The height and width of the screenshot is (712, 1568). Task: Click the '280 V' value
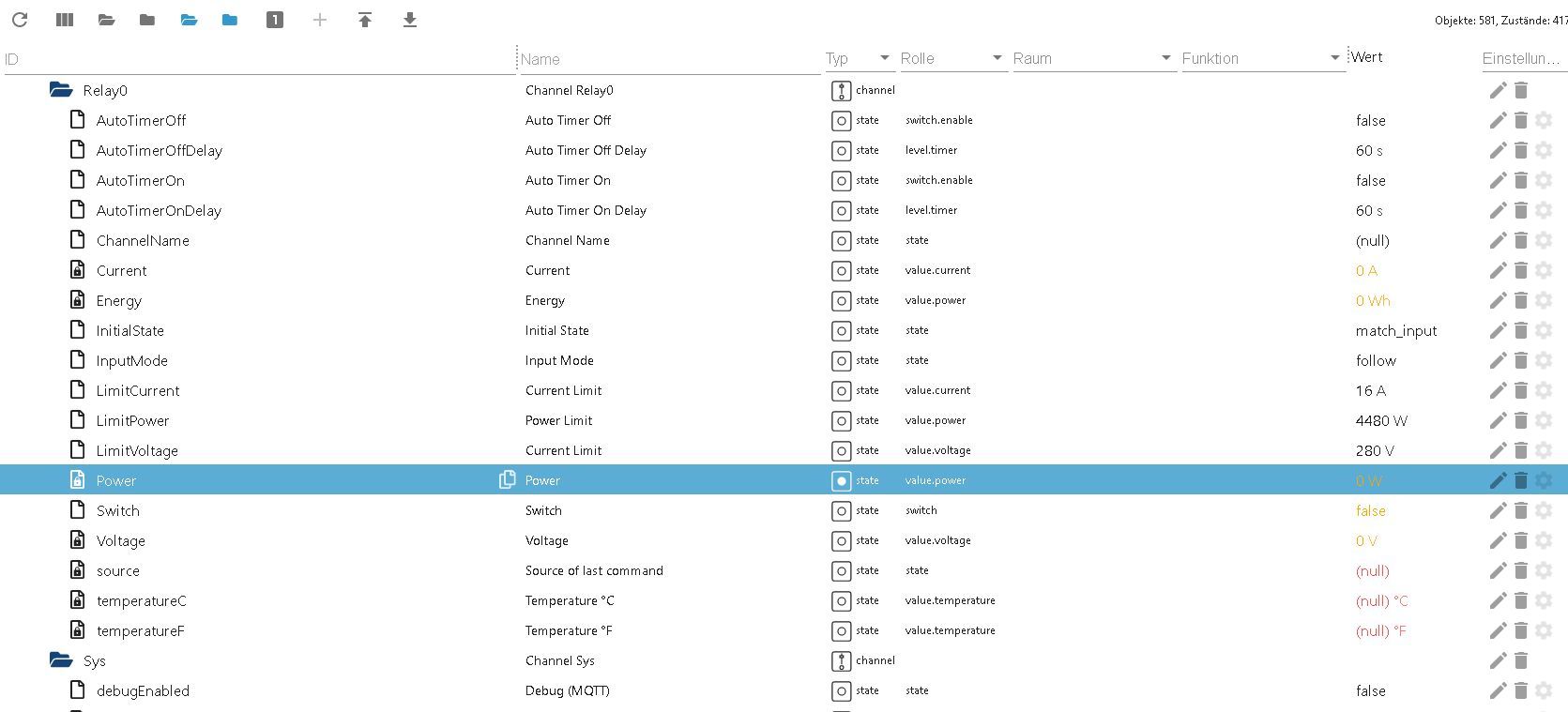pyautogui.click(x=1375, y=450)
